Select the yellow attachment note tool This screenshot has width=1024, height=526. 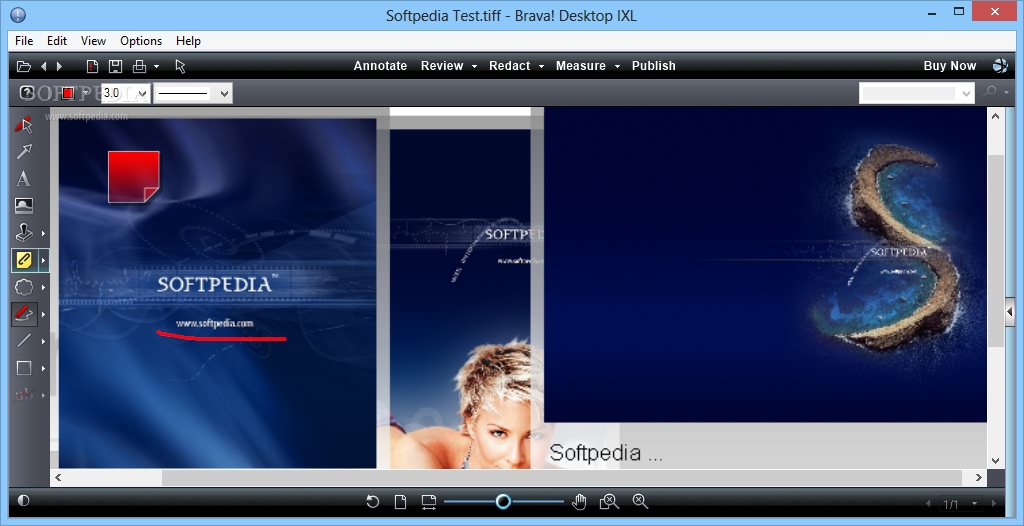click(24, 260)
